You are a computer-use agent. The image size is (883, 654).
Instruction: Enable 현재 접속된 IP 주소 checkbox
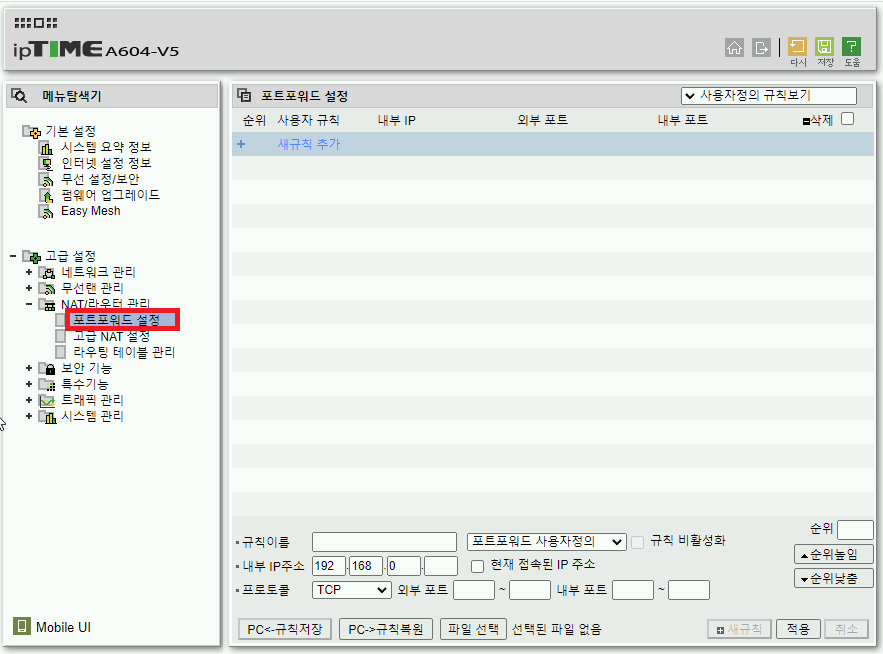pos(477,566)
